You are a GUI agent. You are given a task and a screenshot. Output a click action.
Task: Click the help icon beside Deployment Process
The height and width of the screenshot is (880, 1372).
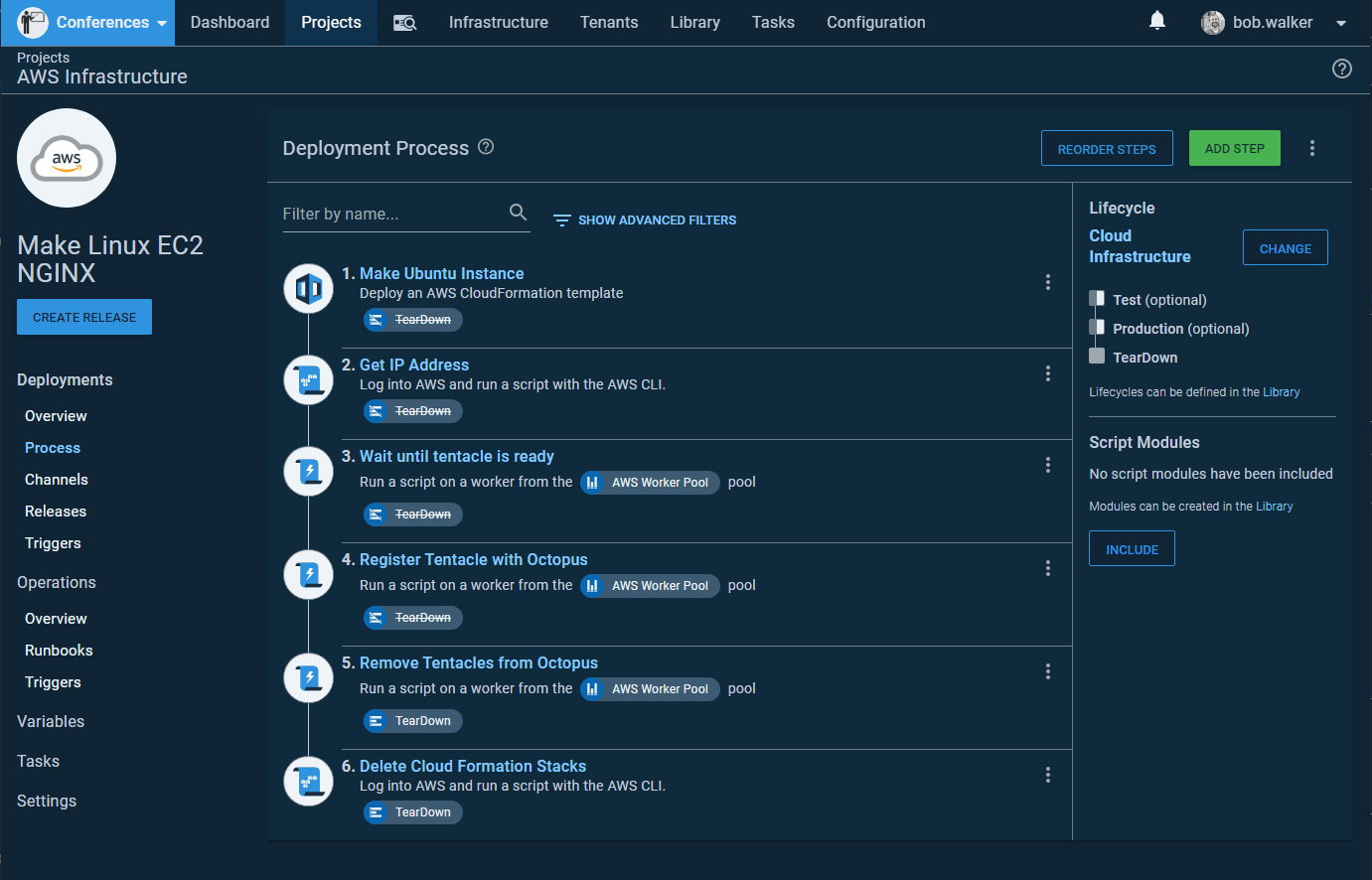[x=486, y=147]
